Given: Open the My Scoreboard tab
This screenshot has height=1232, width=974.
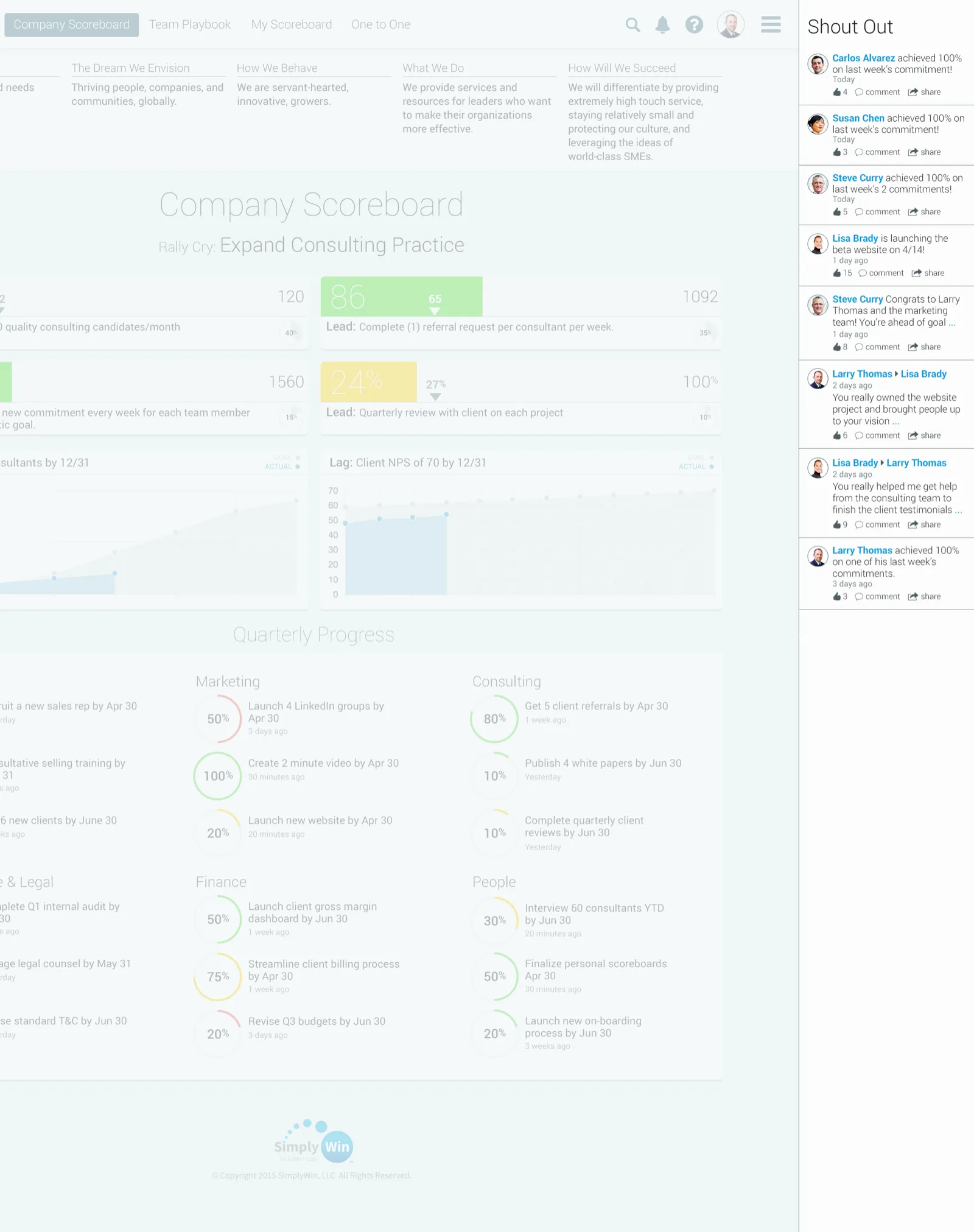Looking at the screenshot, I should click(x=292, y=25).
